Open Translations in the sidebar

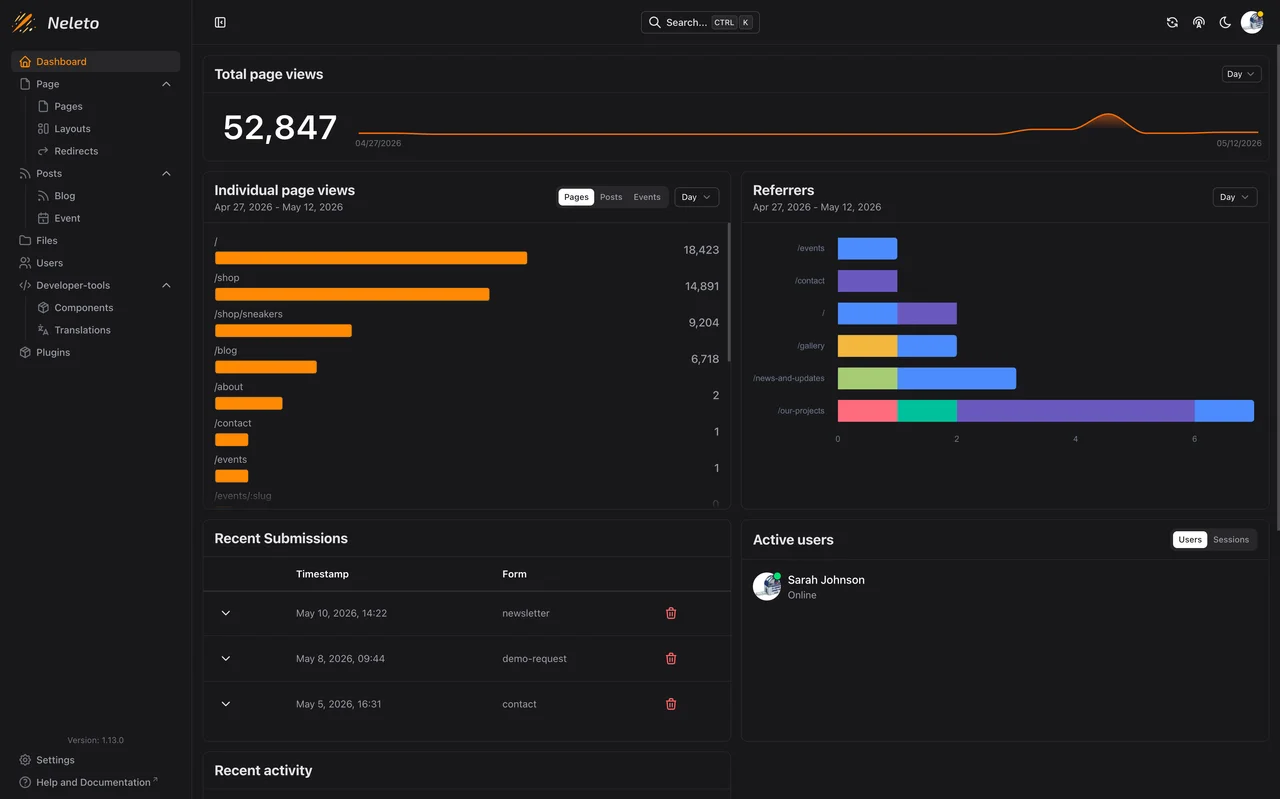[82, 330]
